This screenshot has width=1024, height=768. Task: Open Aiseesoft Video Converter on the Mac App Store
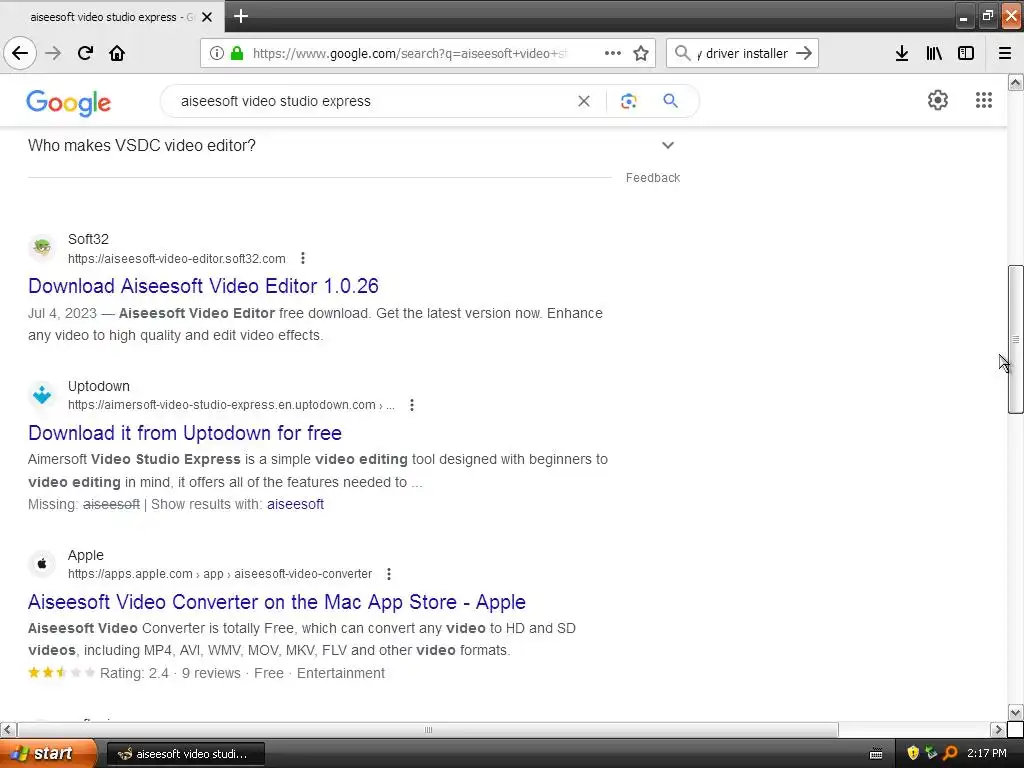(277, 602)
